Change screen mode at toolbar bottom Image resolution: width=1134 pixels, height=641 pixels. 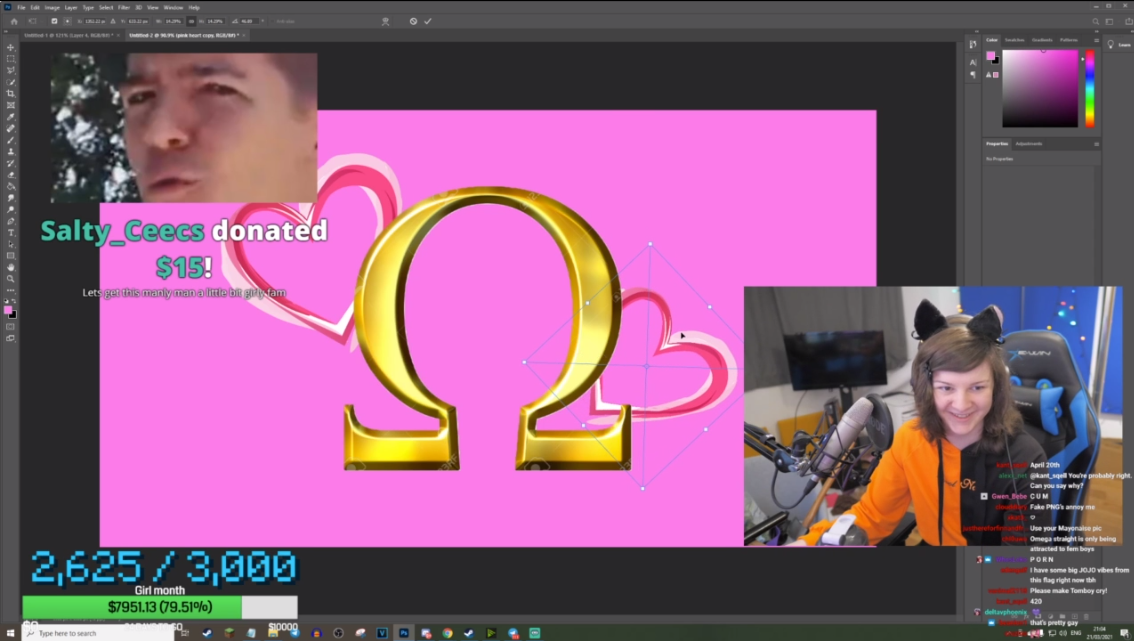tap(11, 338)
